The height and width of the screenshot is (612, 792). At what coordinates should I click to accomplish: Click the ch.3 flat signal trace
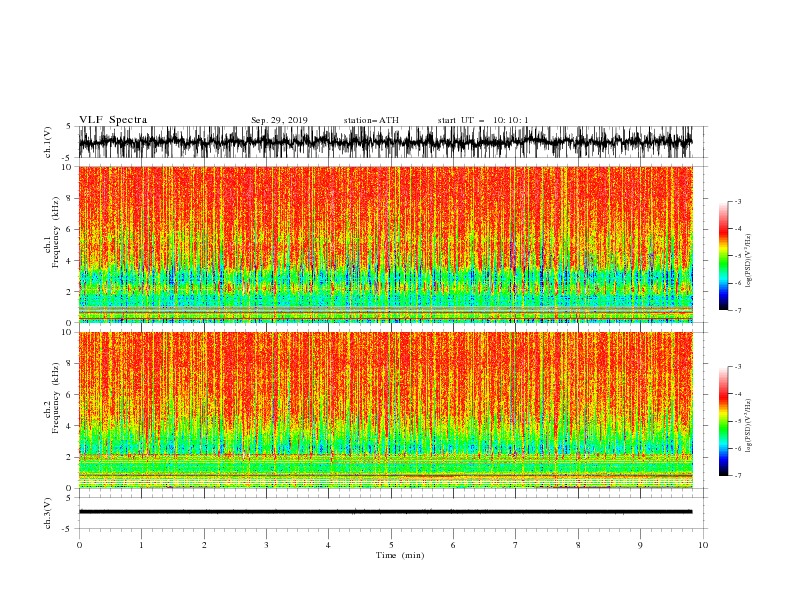(x=385, y=512)
